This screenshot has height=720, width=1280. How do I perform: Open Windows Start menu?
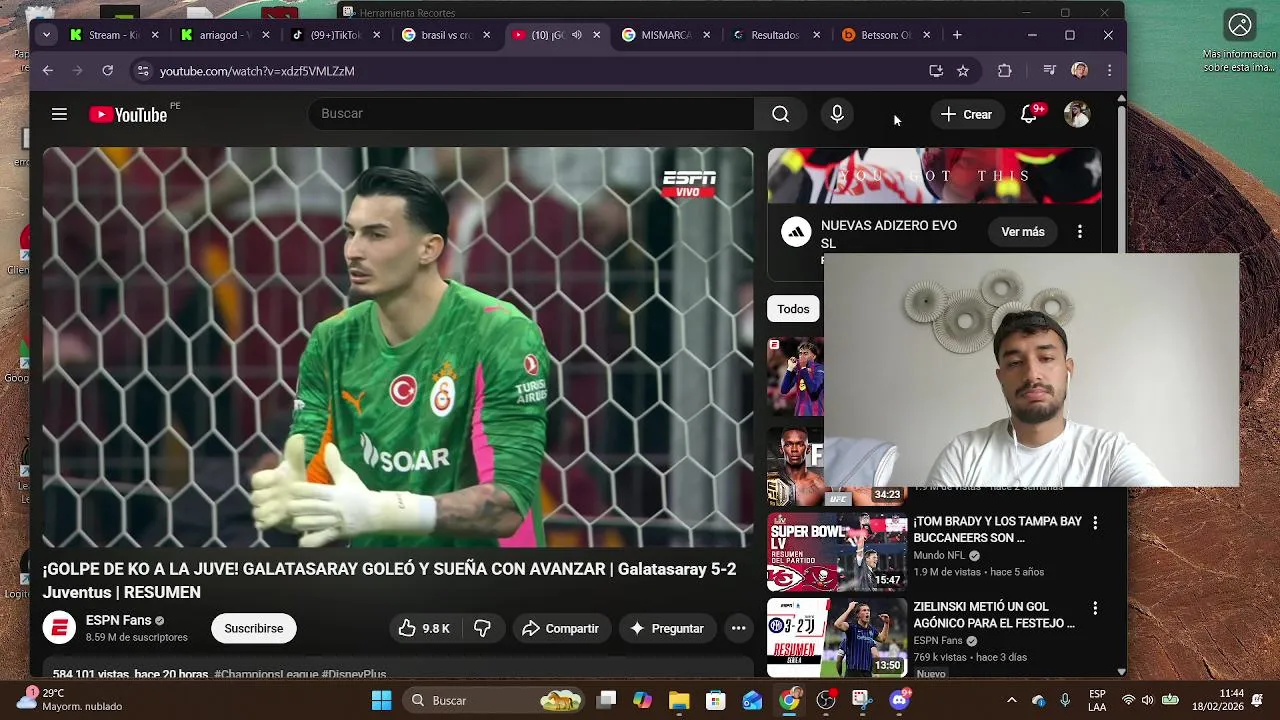tap(381, 700)
